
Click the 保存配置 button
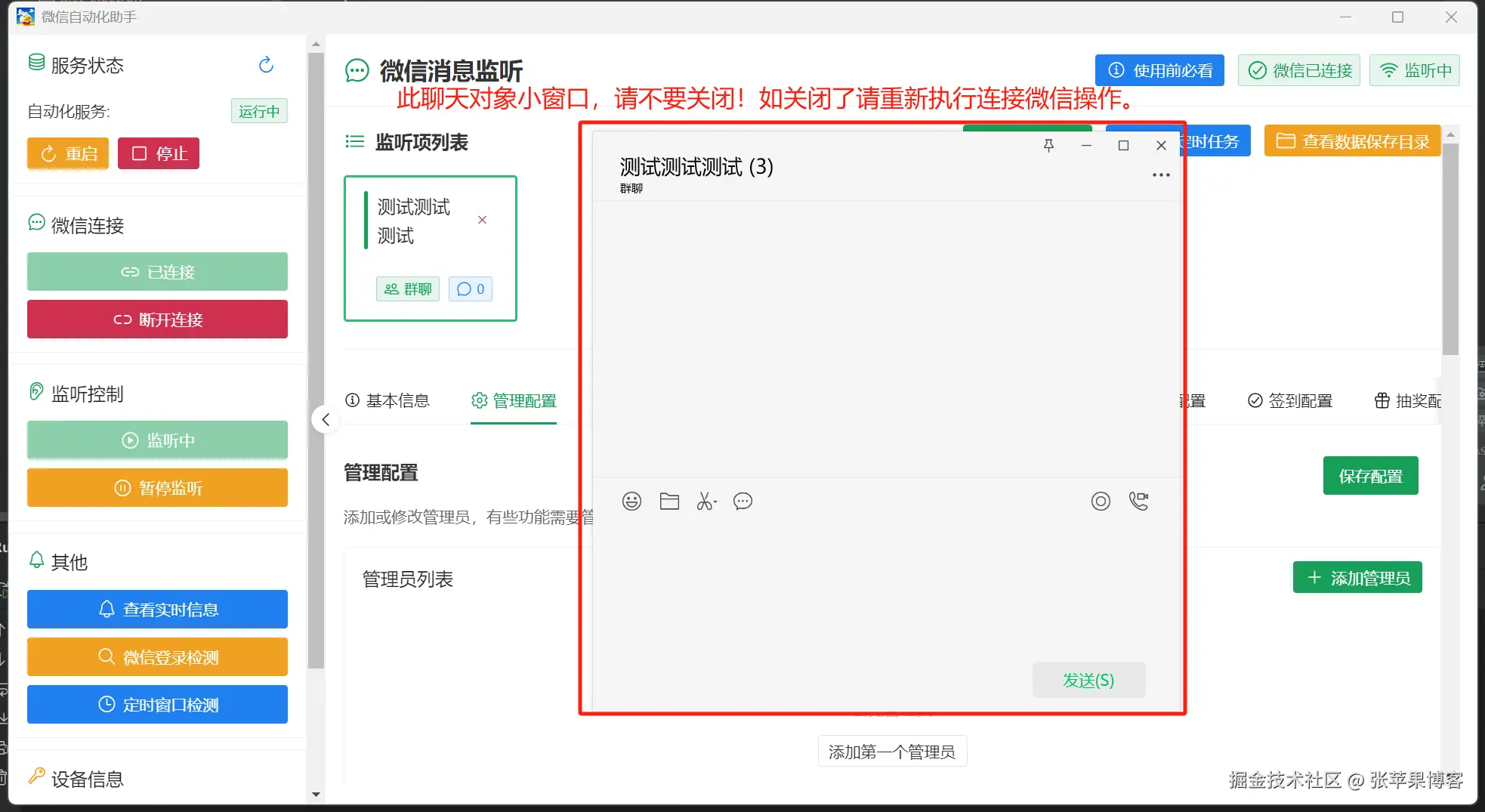pyautogui.click(x=1370, y=476)
